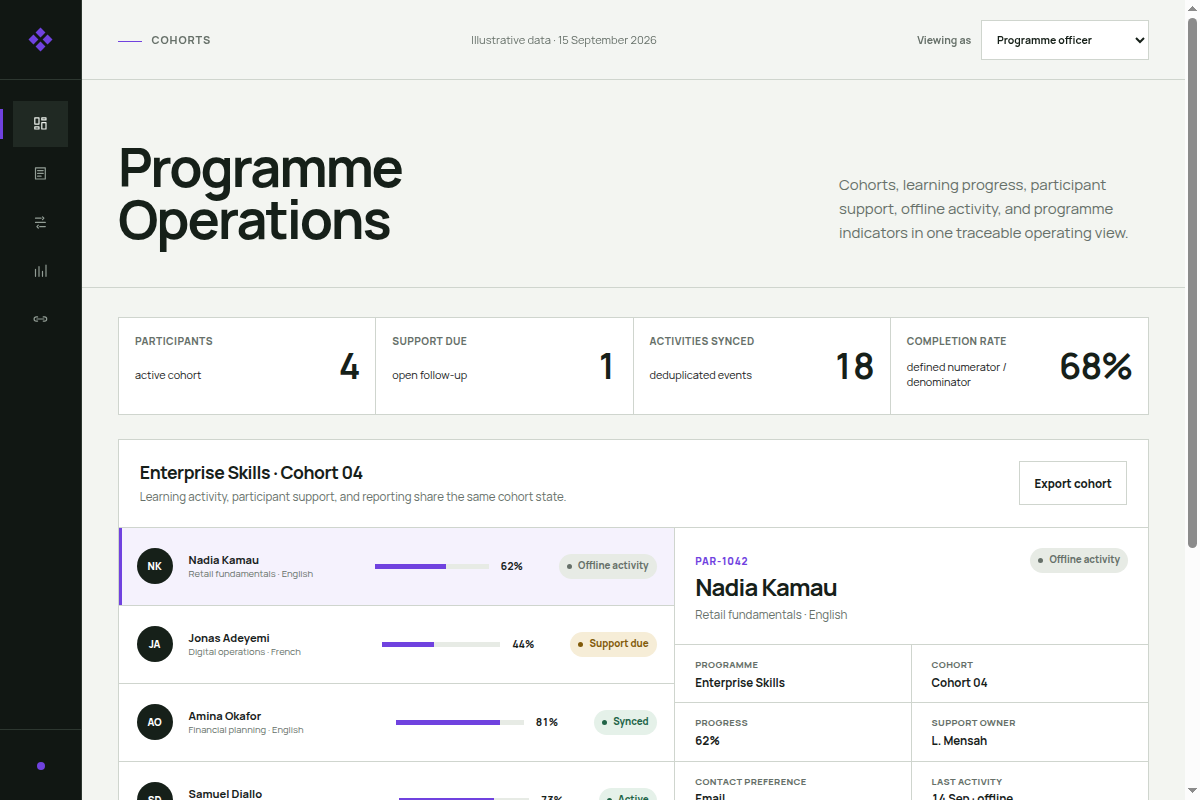Click the AO avatar for Amina Okafor
Image resolution: width=1200 pixels, height=800 pixels.
coord(154,722)
